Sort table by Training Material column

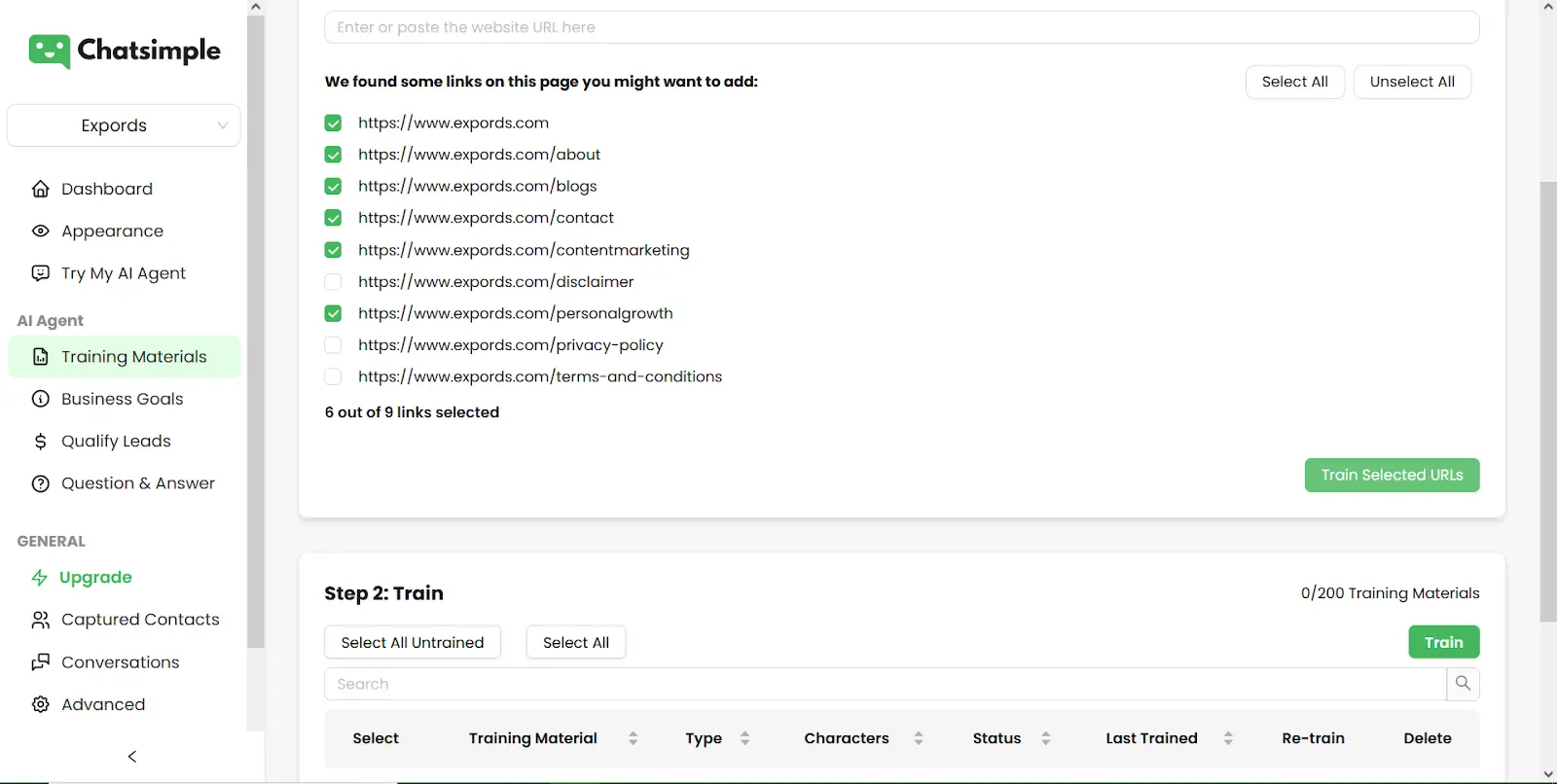tap(633, 738)
